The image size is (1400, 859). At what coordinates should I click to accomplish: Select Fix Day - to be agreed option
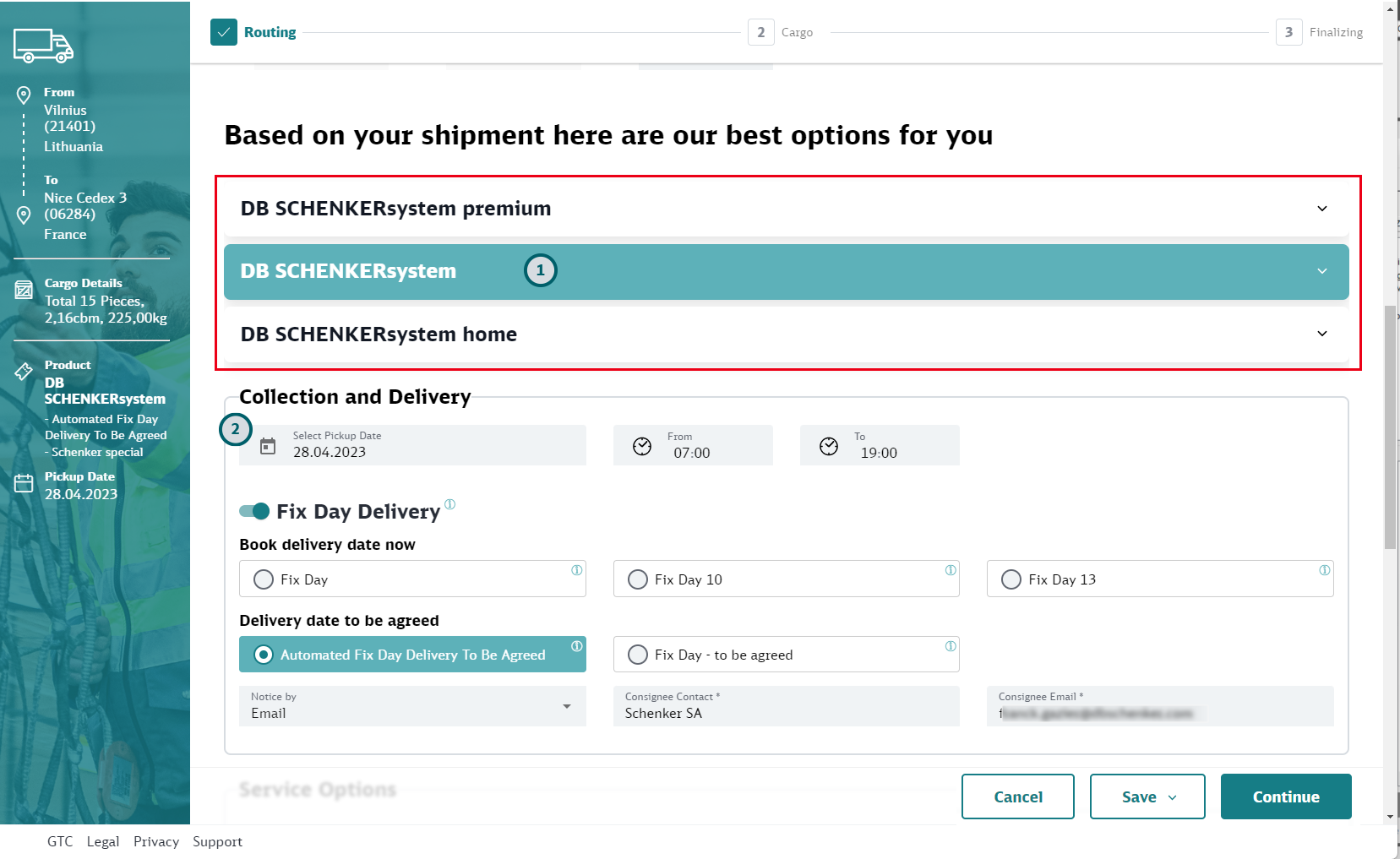638,655
